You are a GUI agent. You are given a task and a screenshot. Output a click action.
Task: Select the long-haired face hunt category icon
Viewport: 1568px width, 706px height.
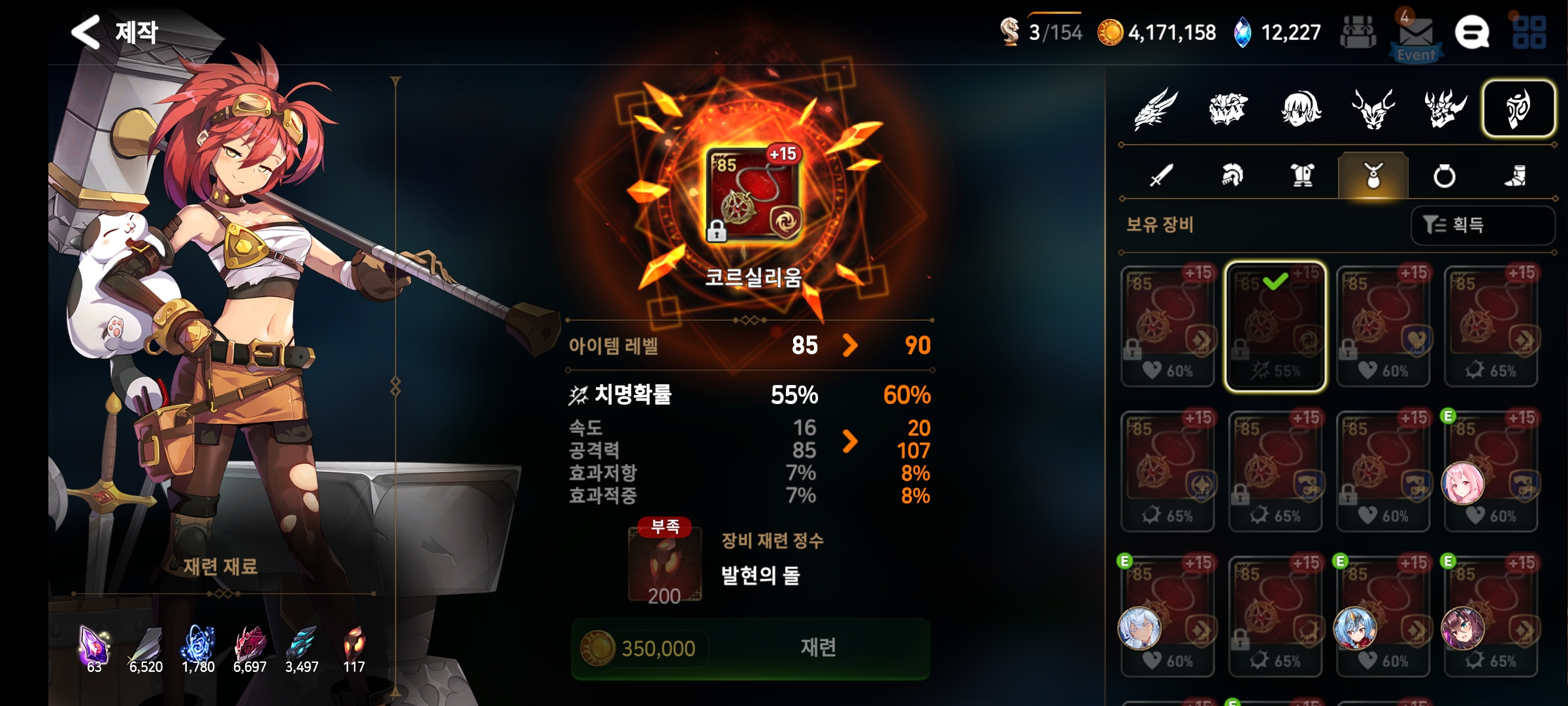pyautogui.click(x=1301, y=109)
